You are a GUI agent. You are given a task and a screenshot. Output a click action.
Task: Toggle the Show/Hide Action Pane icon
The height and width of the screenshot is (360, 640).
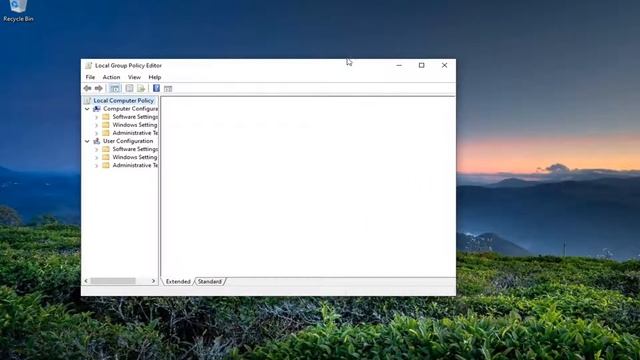[x=168, y=89]
